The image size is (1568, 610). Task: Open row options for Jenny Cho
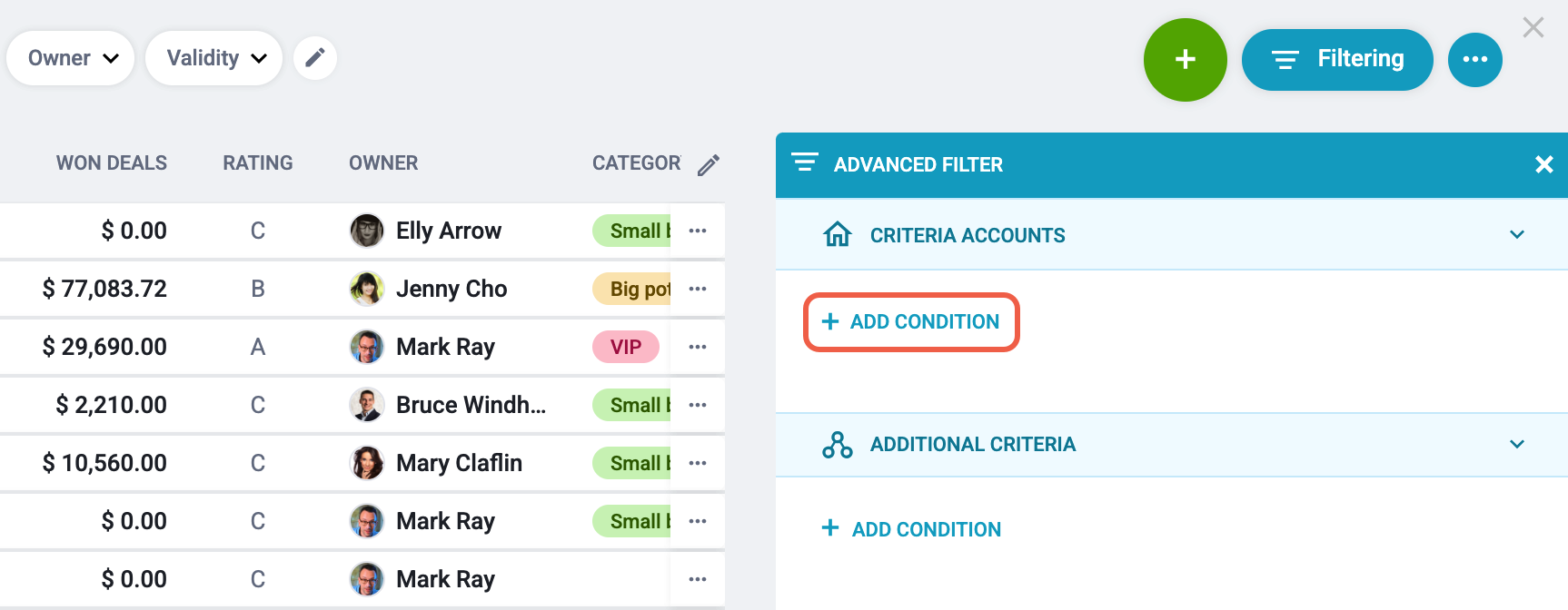[x=698, y=289]
